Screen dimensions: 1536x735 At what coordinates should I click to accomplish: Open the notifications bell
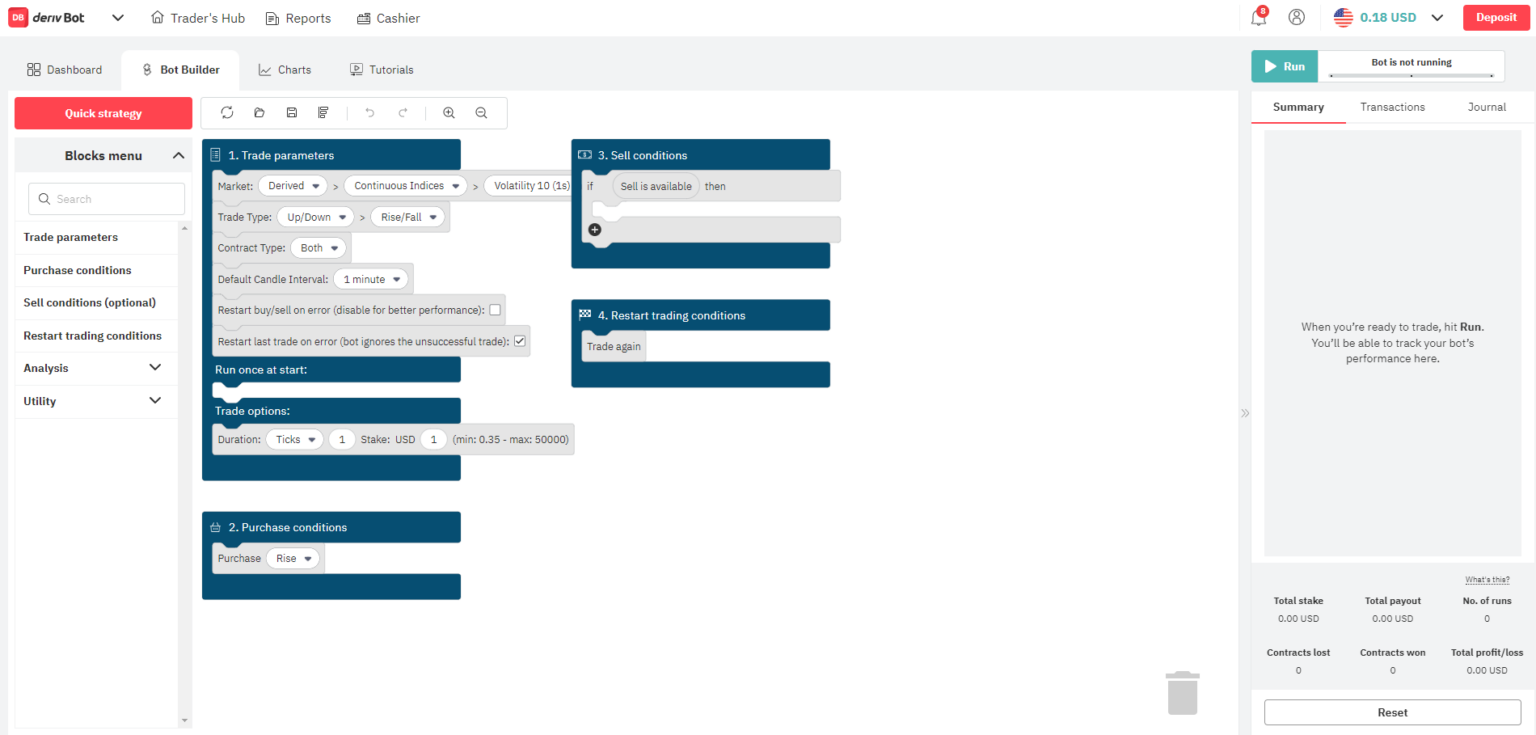tap(1258, 18)
